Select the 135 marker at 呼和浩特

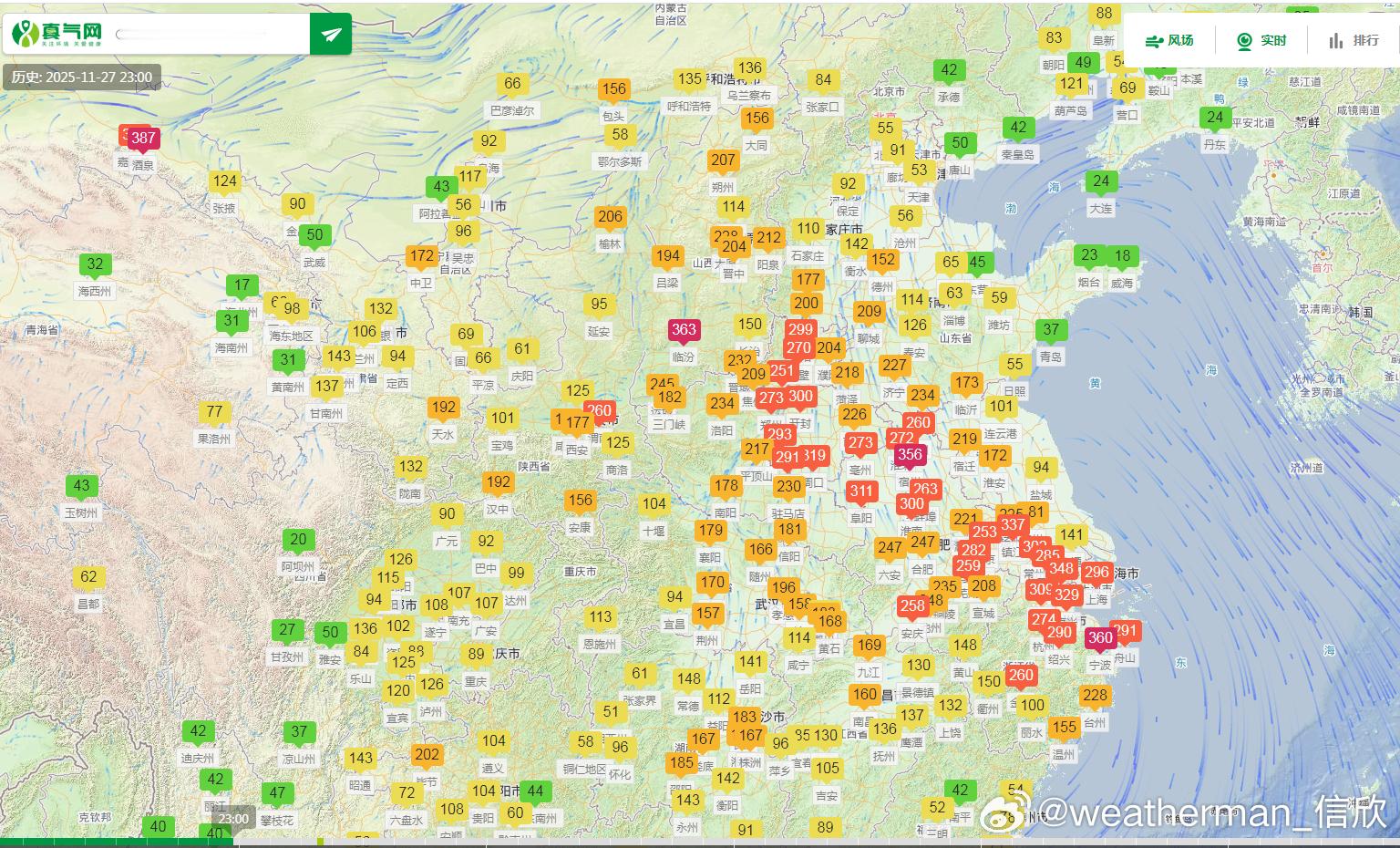point(689,78)
